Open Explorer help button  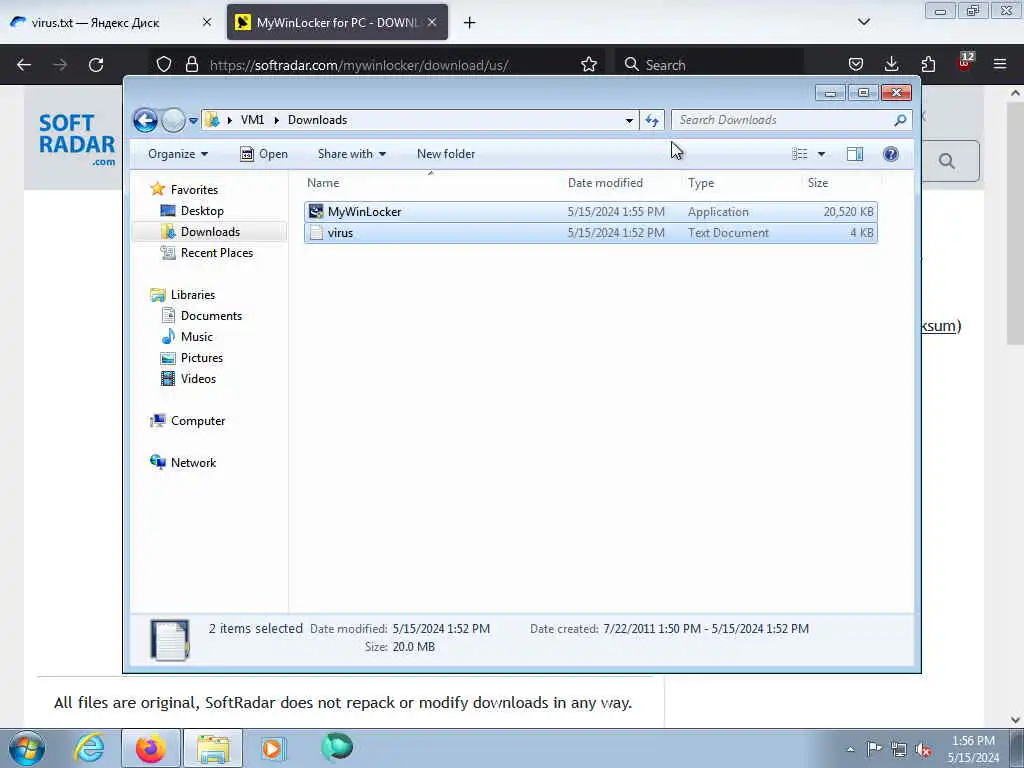891,154
